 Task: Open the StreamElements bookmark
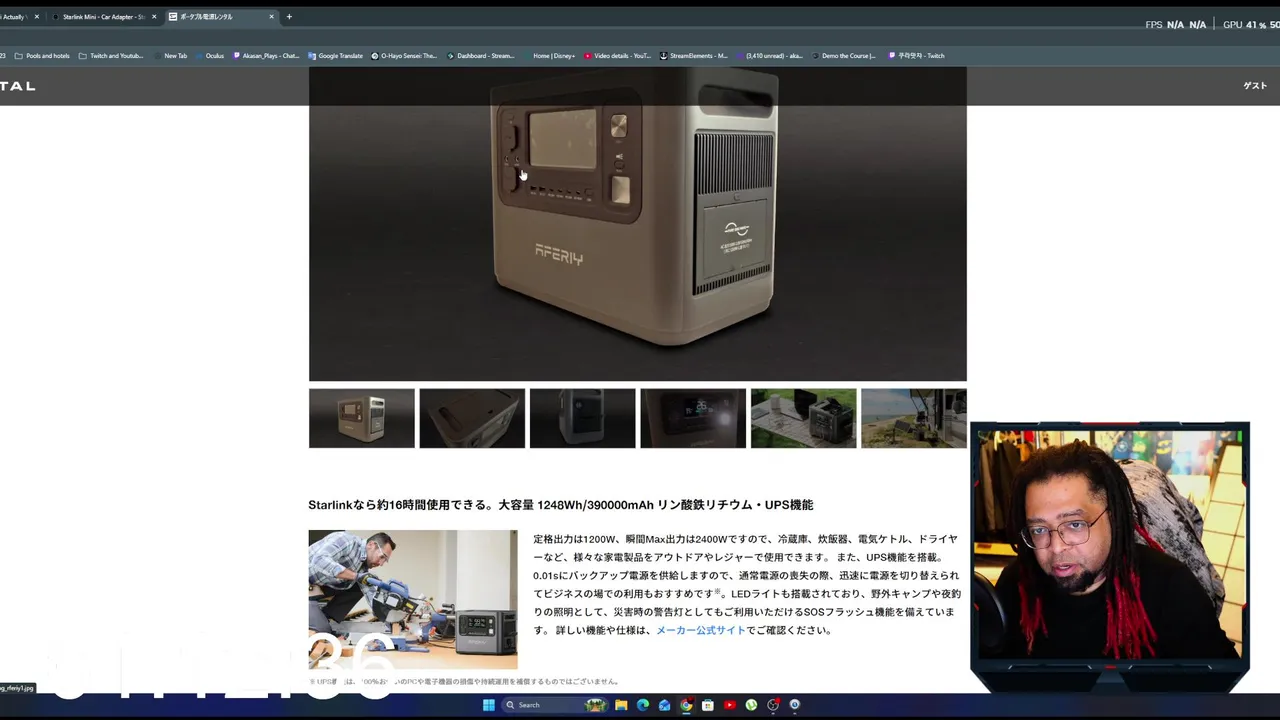click(693, 56)
